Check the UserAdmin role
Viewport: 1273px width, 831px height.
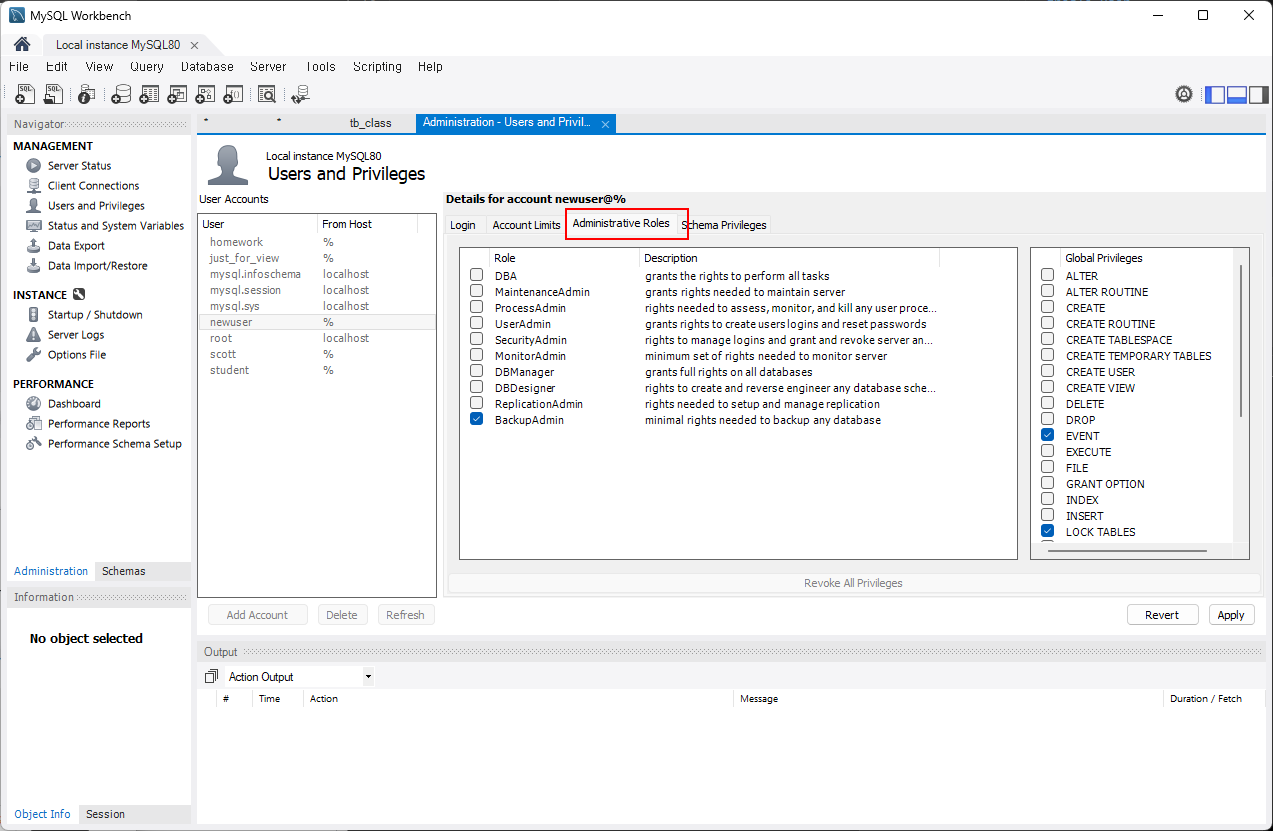477,324
